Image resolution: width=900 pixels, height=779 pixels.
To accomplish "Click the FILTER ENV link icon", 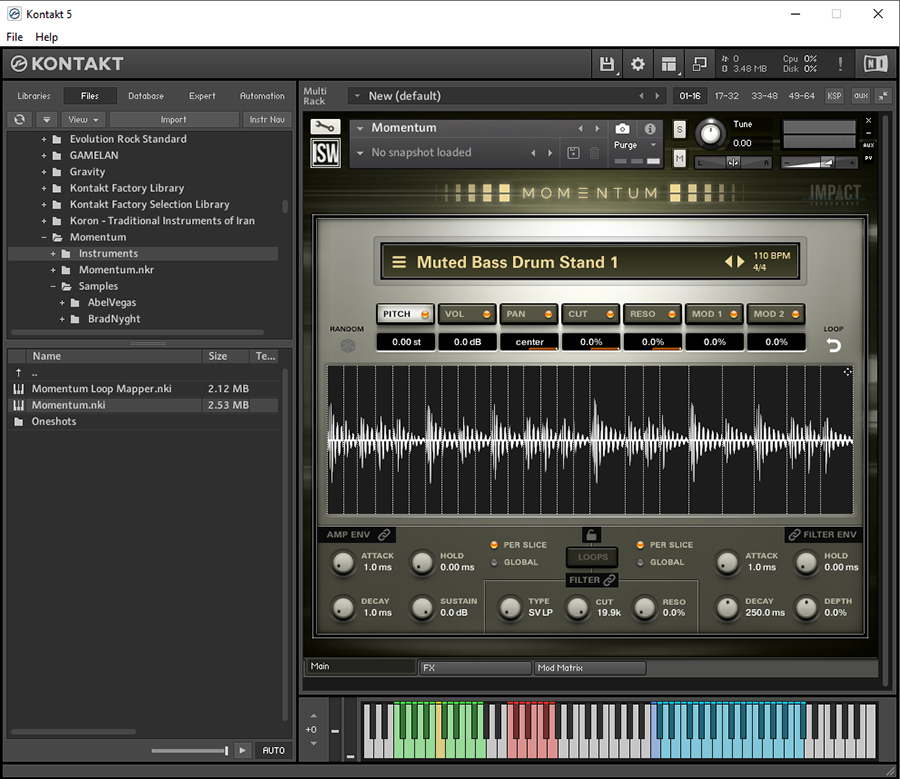I will click(794, 534).
